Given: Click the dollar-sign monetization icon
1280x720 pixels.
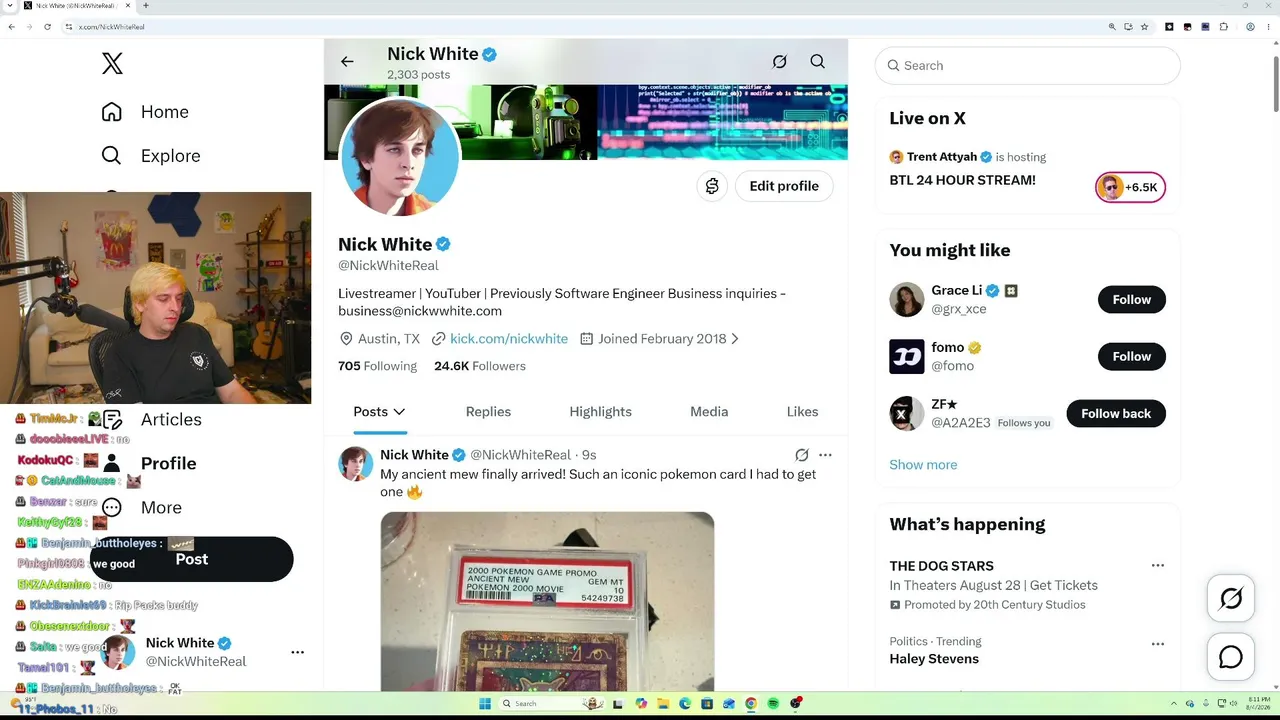Looking at the screenshot, I should [712, 186].
